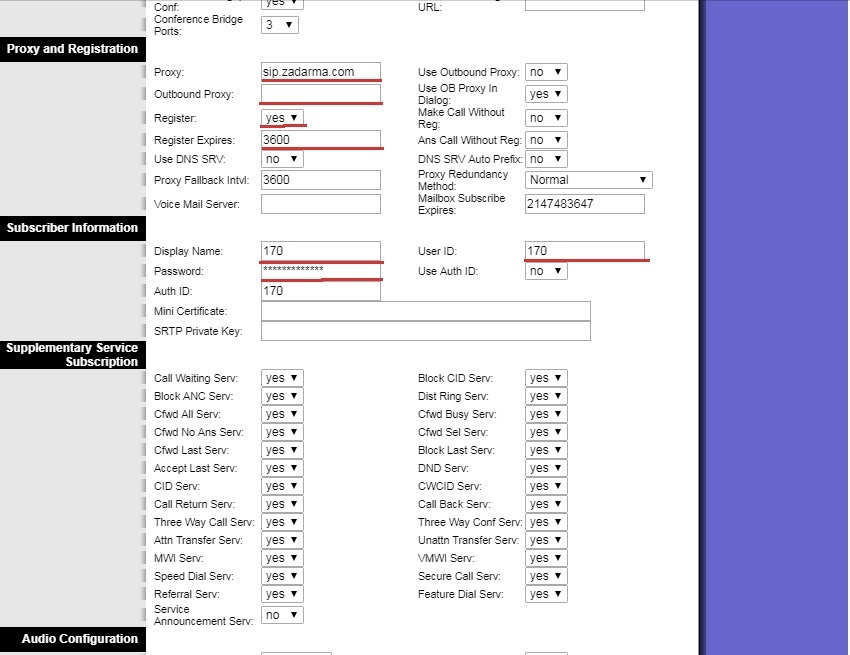Open the Secure Call Serv dropdown
Viewport: 850px width, 655px height.
[x=546, y=576]
